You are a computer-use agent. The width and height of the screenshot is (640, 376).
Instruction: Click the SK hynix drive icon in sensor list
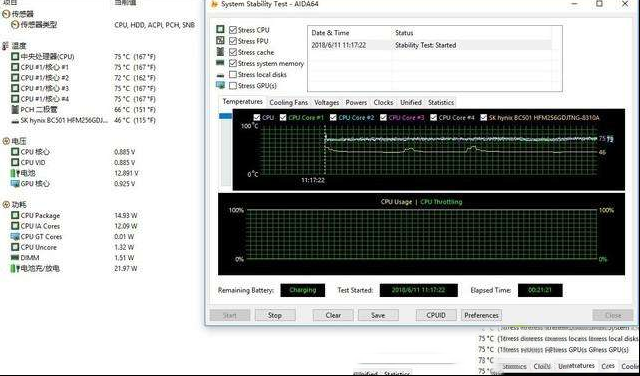15,121
